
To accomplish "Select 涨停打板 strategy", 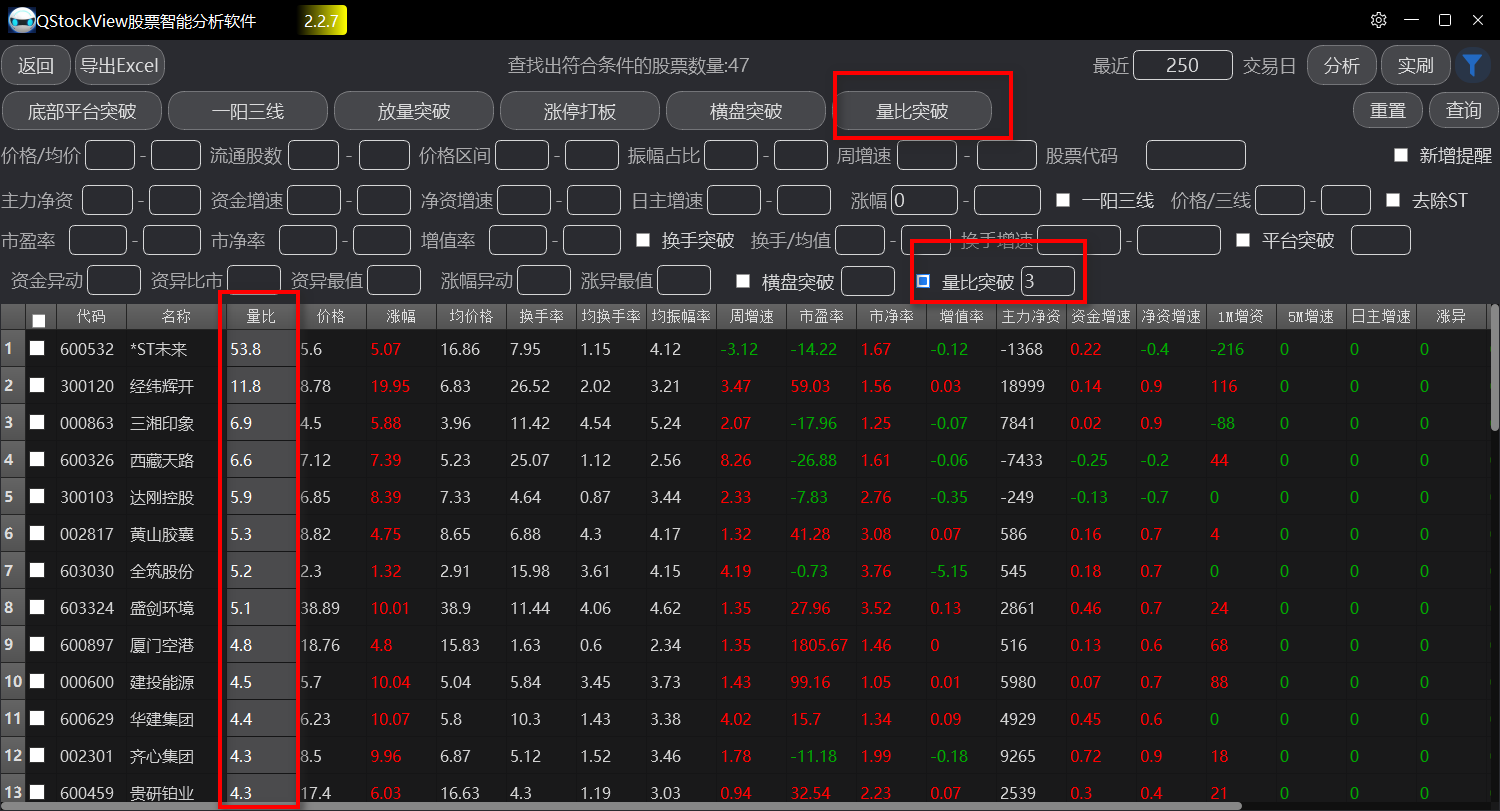I will point(580,111).
